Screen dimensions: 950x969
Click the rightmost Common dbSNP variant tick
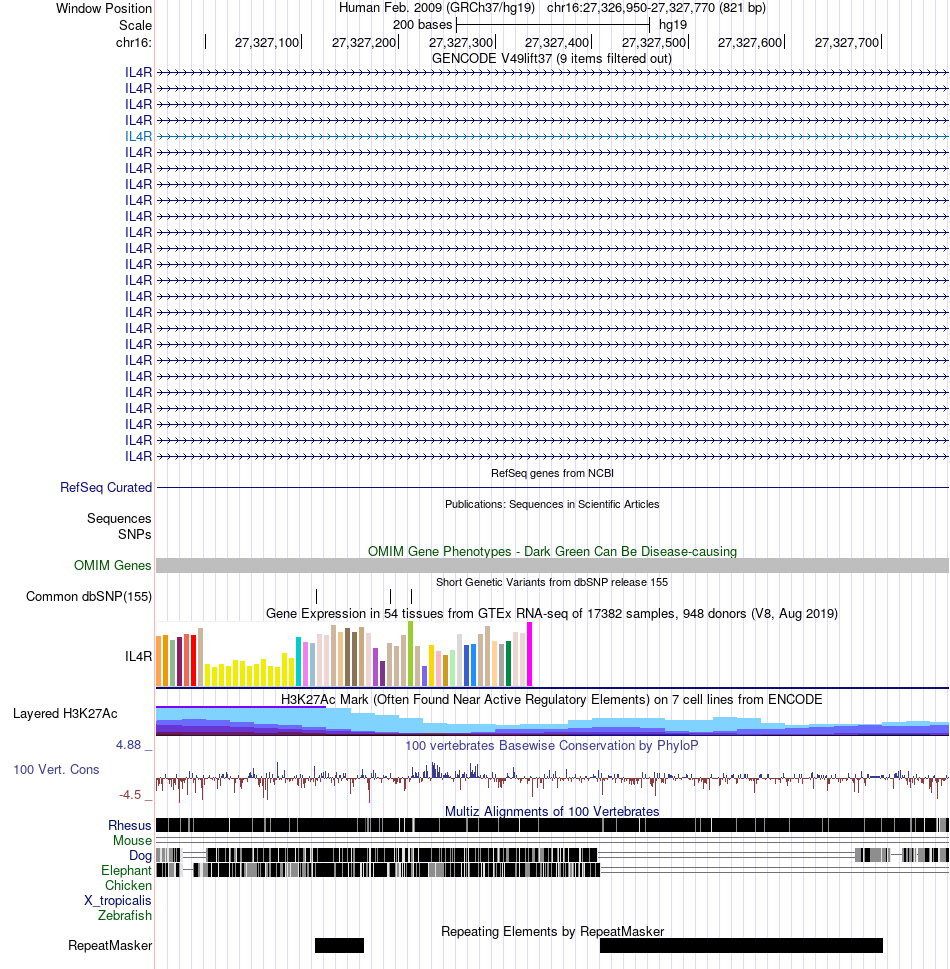tap(412, 596)
